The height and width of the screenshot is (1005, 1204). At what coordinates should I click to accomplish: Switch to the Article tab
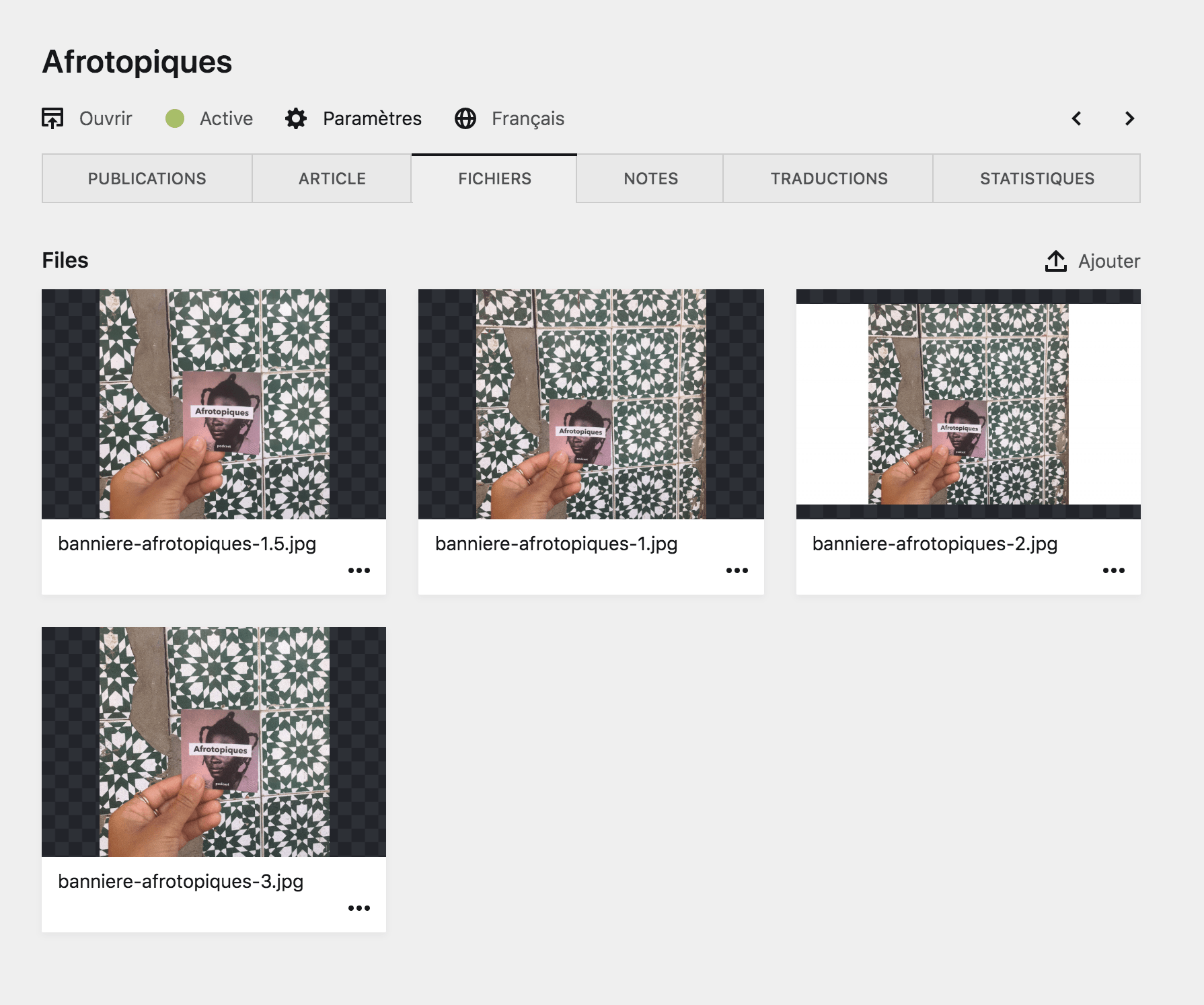click(x=332, y=178)
